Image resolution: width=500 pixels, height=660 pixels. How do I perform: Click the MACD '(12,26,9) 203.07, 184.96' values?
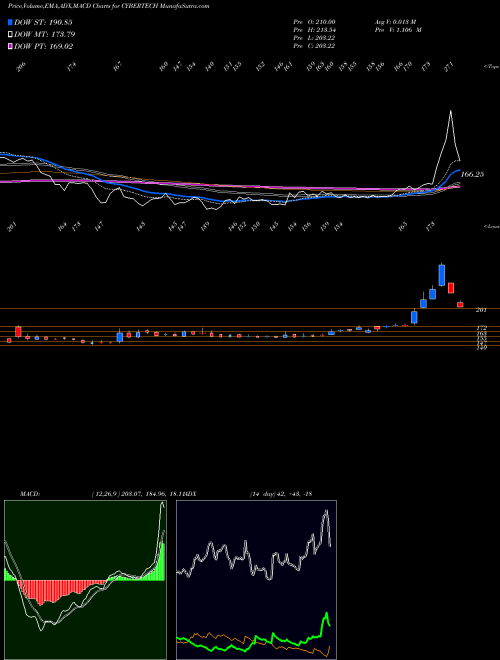point(128,494)
